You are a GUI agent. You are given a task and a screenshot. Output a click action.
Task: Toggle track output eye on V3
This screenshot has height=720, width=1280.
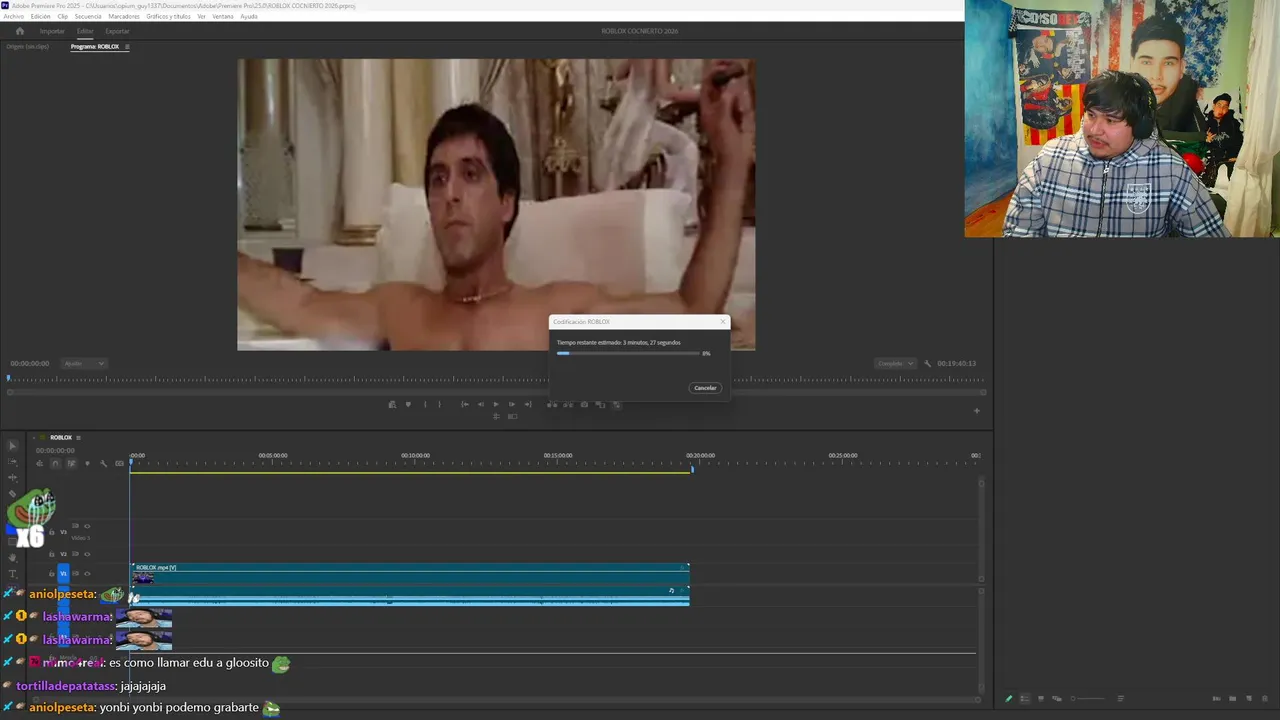click(x=87, y=526)
